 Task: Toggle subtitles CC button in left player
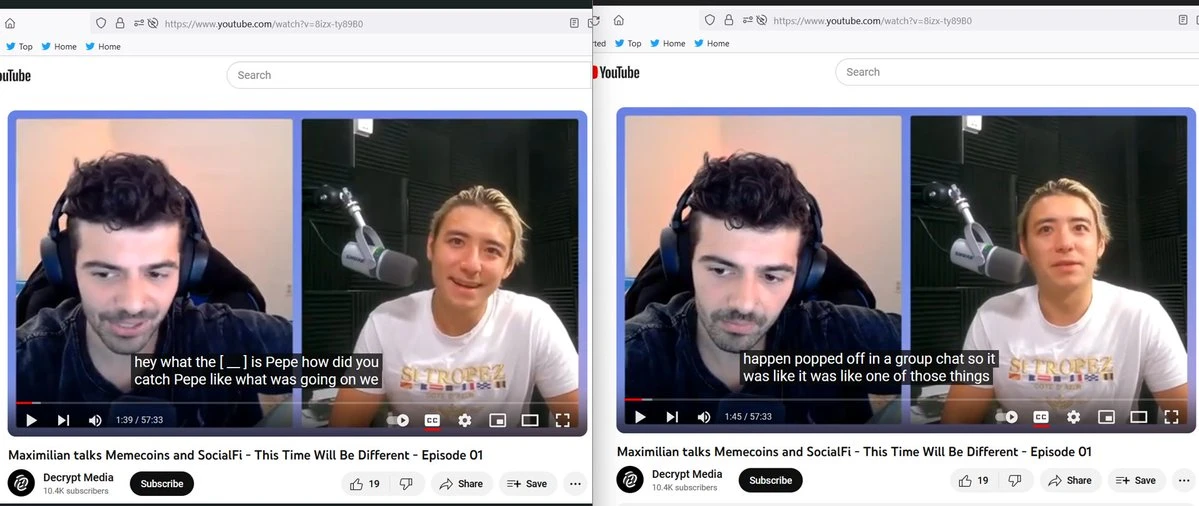tap(432, 420)
